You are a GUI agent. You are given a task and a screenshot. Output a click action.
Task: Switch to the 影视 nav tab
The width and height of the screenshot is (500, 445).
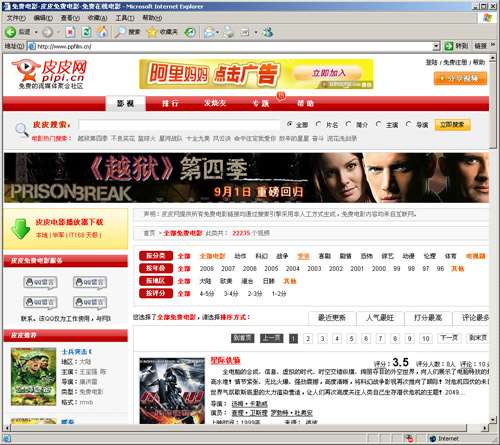[126, 103]
